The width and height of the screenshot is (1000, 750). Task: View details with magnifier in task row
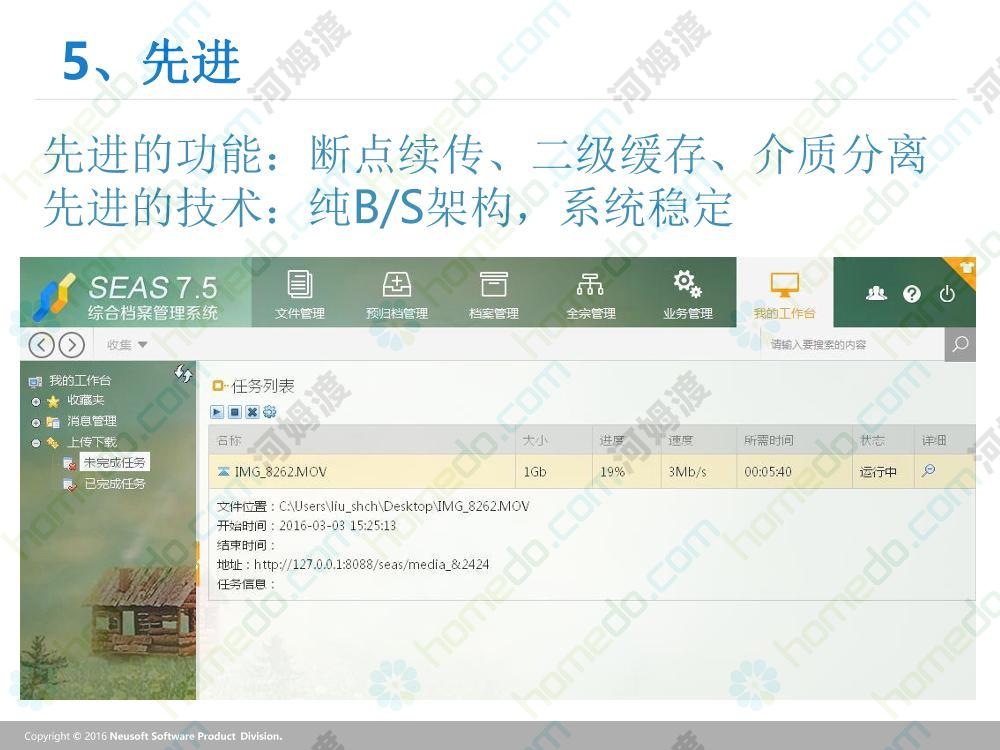[x=929, y=471]
